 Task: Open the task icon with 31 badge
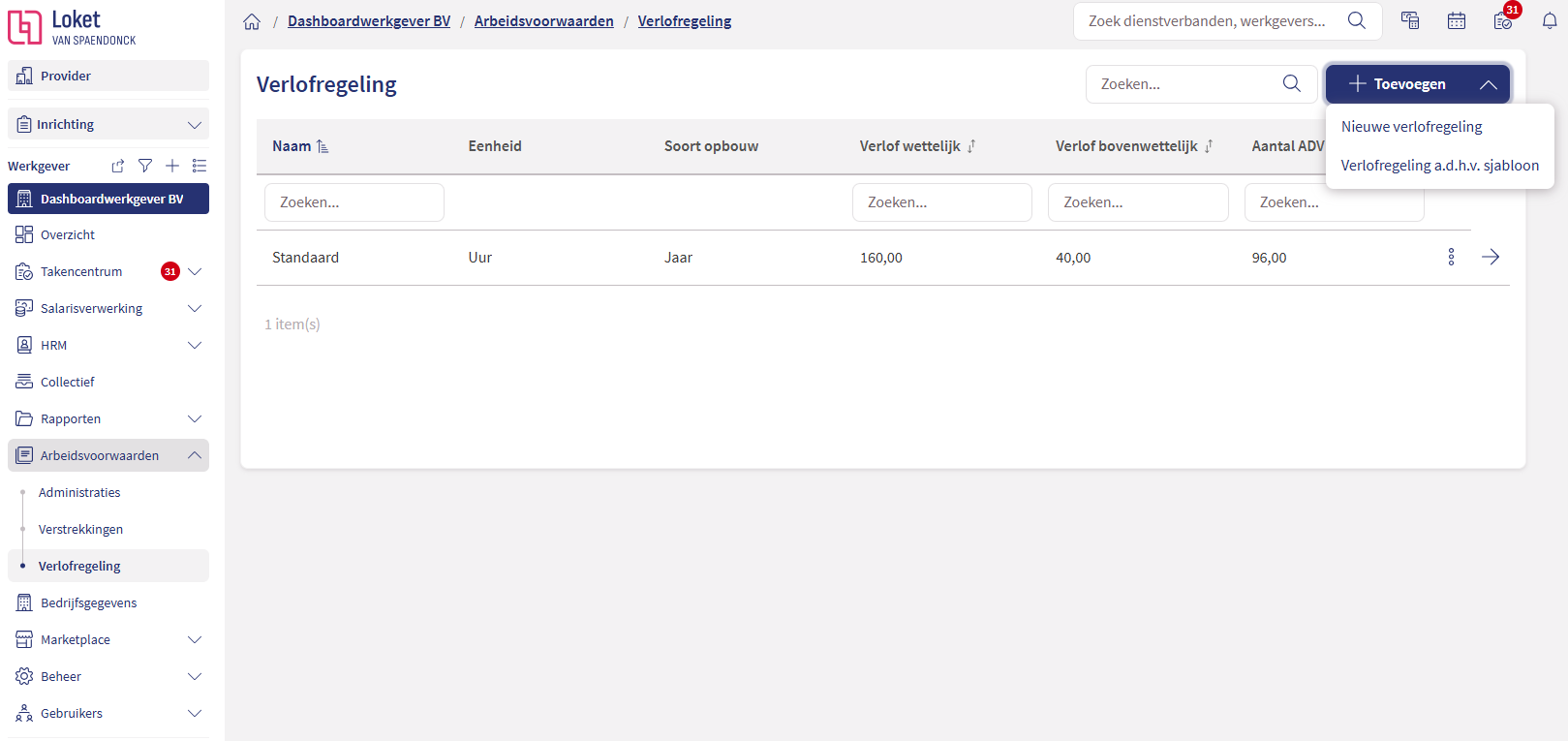click(x=1503, y=21)
